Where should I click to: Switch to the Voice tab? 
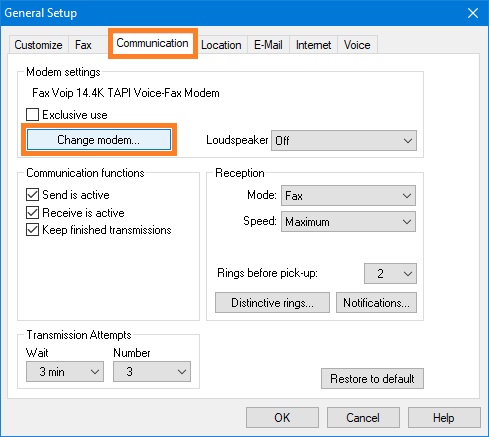click(357, 45)
